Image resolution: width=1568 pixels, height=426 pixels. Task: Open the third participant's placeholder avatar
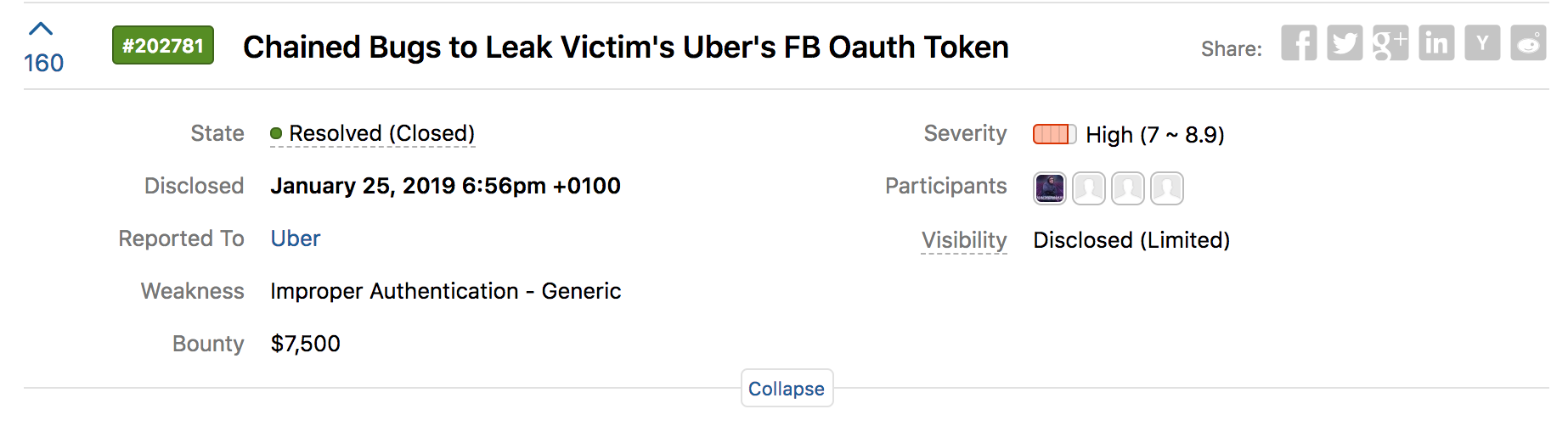[1128, 188]
